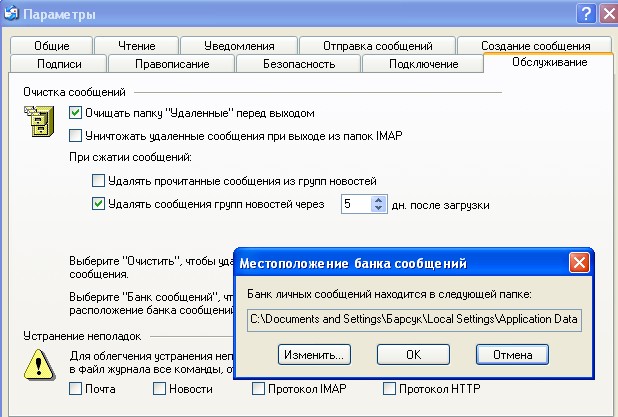Screen dimensions: 618x417
Task: Select the Подключение tab
Action: [x=423, y=64]
